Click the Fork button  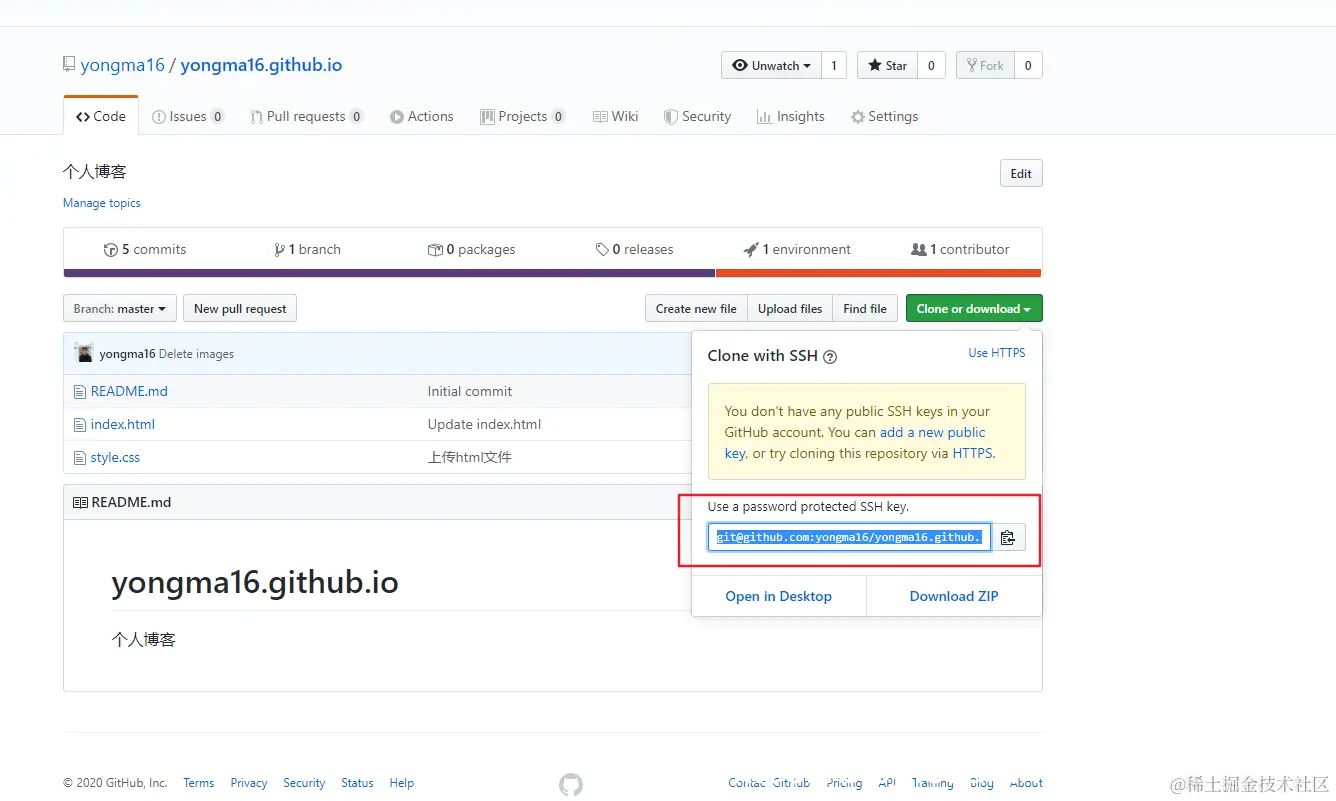985,65
